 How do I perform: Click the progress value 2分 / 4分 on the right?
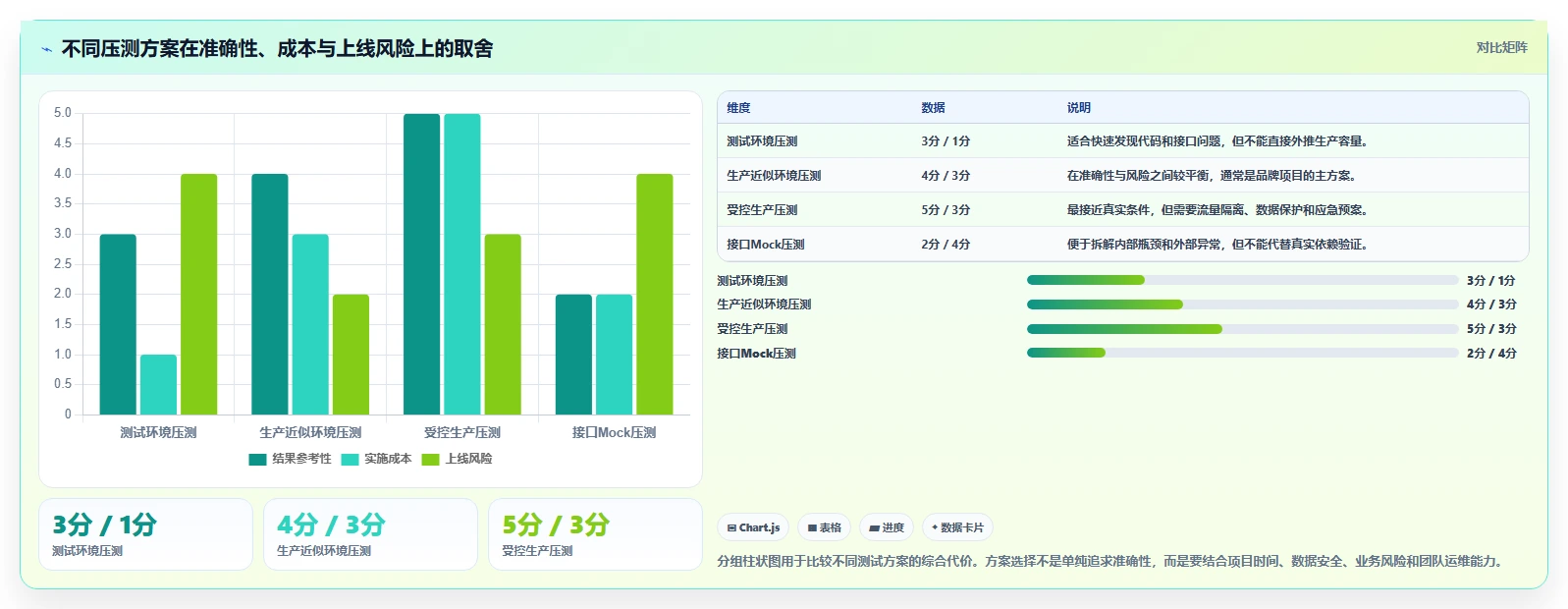coord(1491,354)
